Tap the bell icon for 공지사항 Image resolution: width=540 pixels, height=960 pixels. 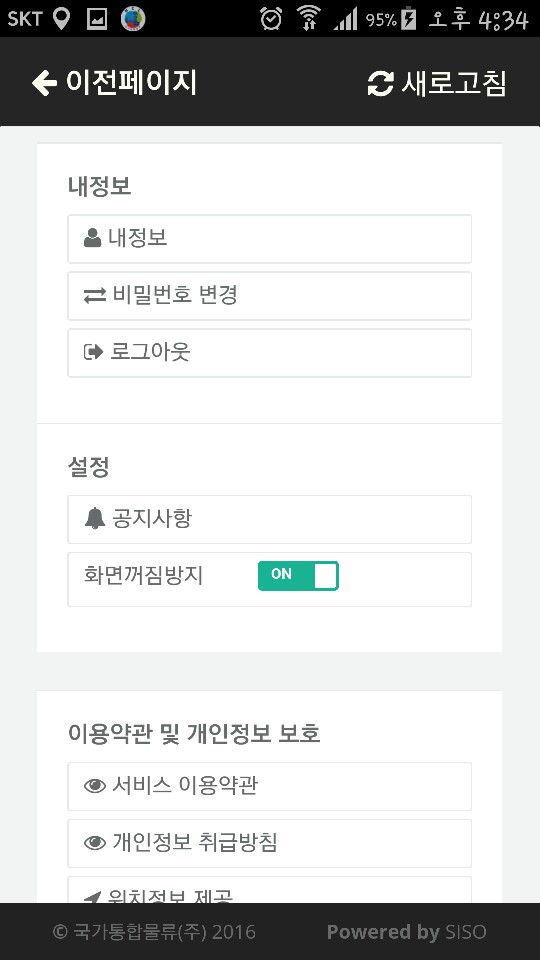coord(95,519)
